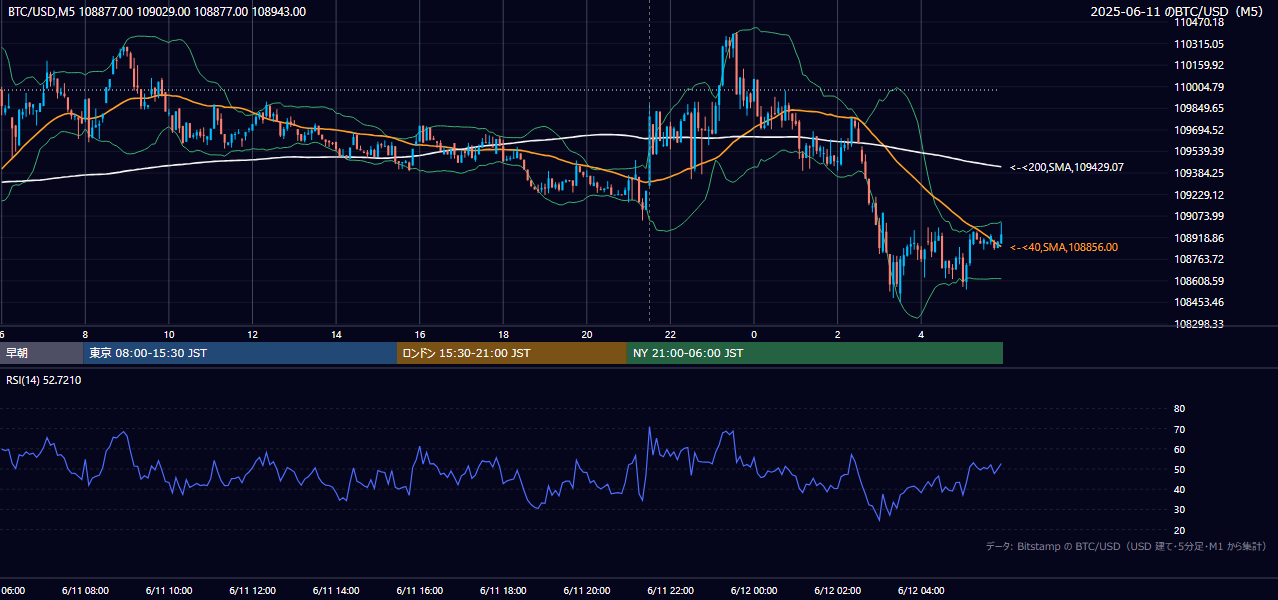Click price axis label 109384.25
Image resolution: width=1278 pixels, height=600 pixels.
coord(1199,173)
